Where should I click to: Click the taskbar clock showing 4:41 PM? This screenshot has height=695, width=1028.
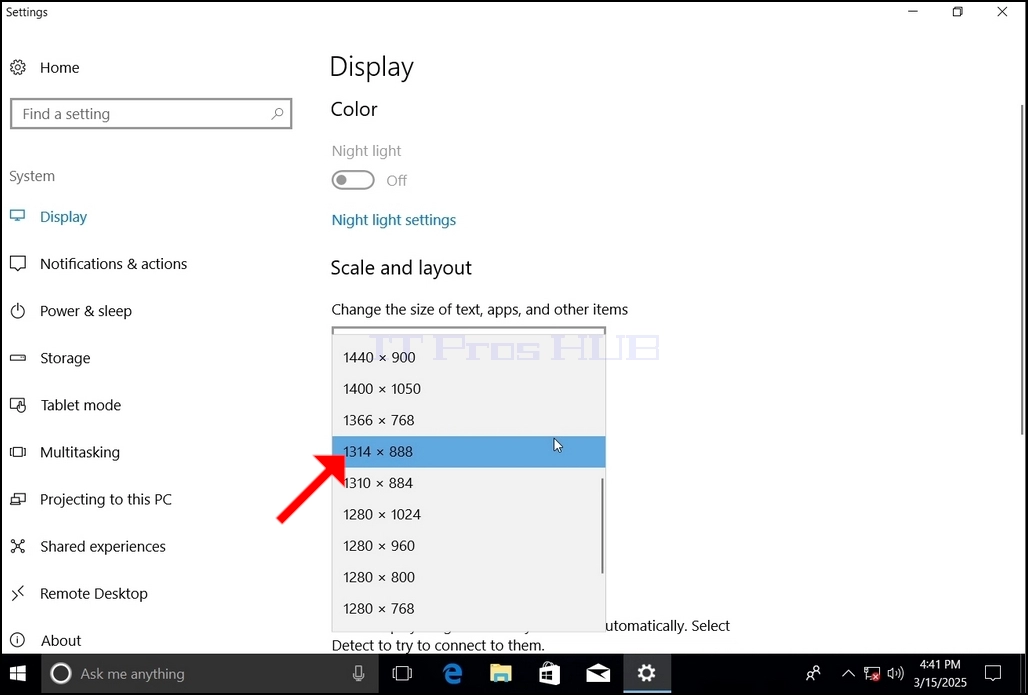[x=940, y=673]
